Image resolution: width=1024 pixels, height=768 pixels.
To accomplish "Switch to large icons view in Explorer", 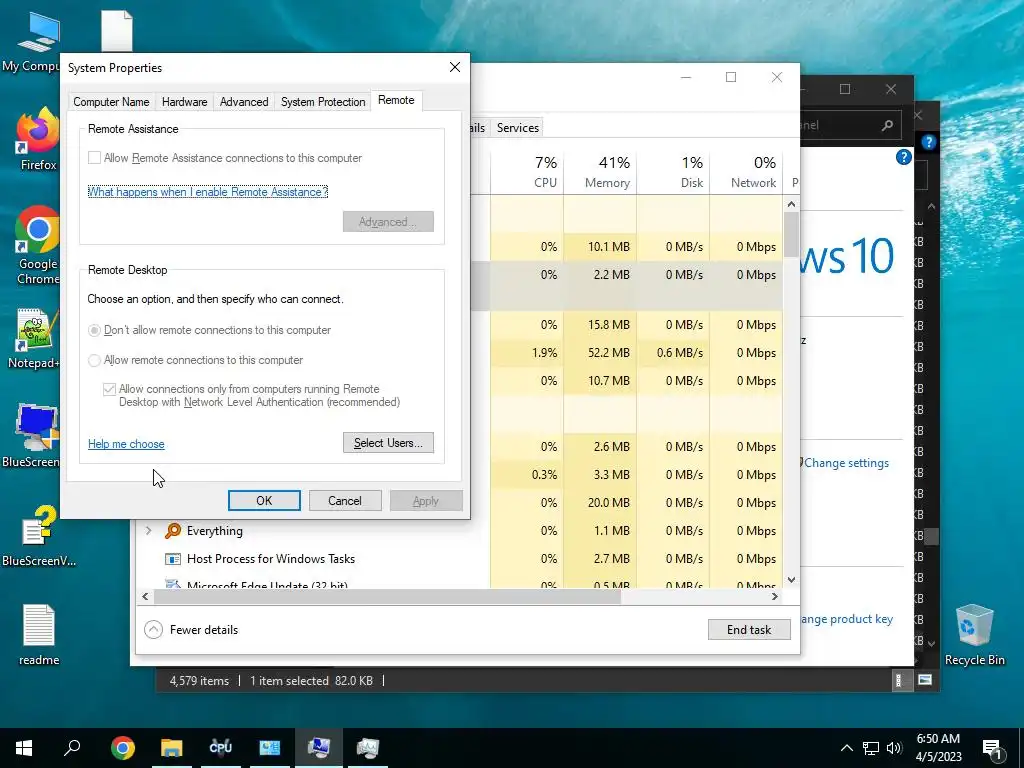I will pyautogui.click(x=925, y=680).
